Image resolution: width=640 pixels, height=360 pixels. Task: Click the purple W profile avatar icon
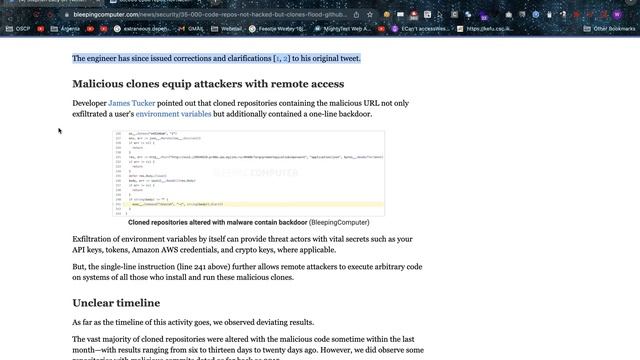(617, 15)
